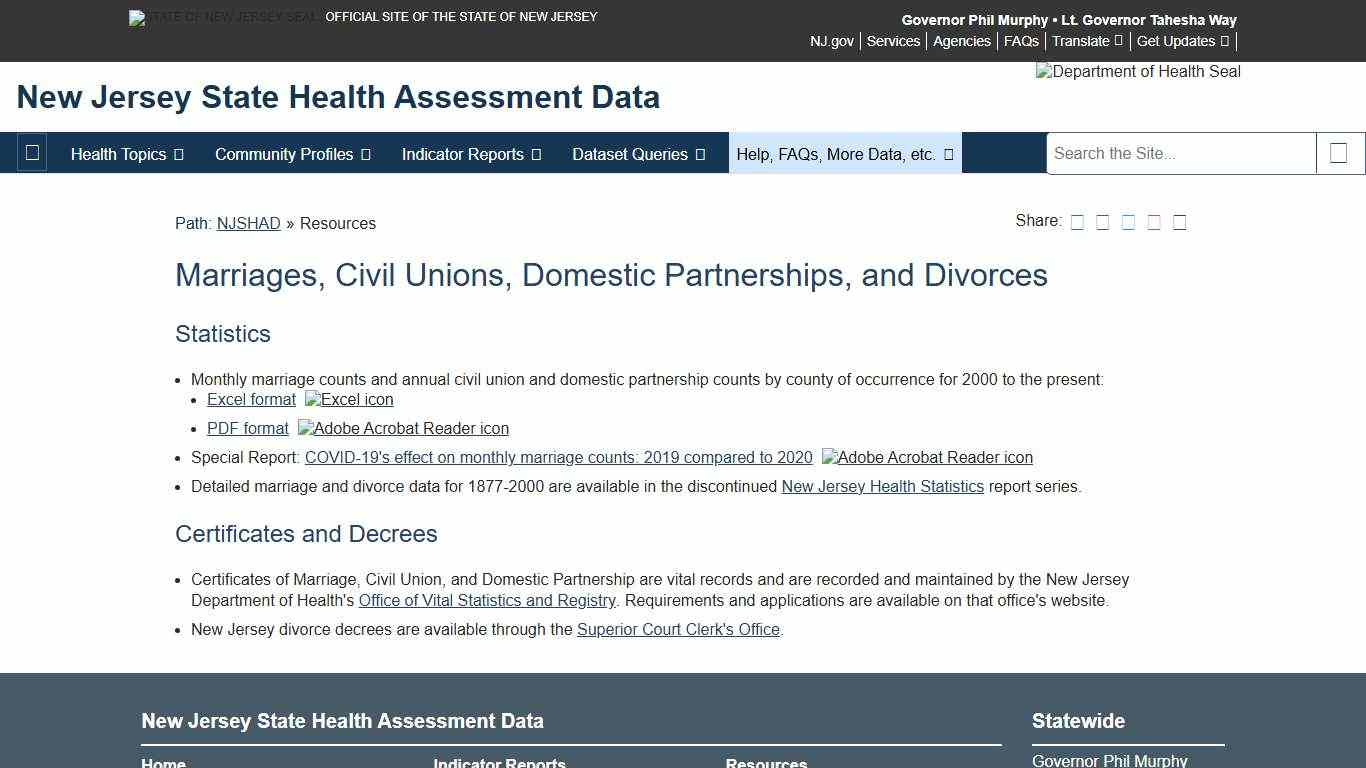Click the highlighted third share icon
This screenshot has height=768, width=1366.
coord(1129,221)
